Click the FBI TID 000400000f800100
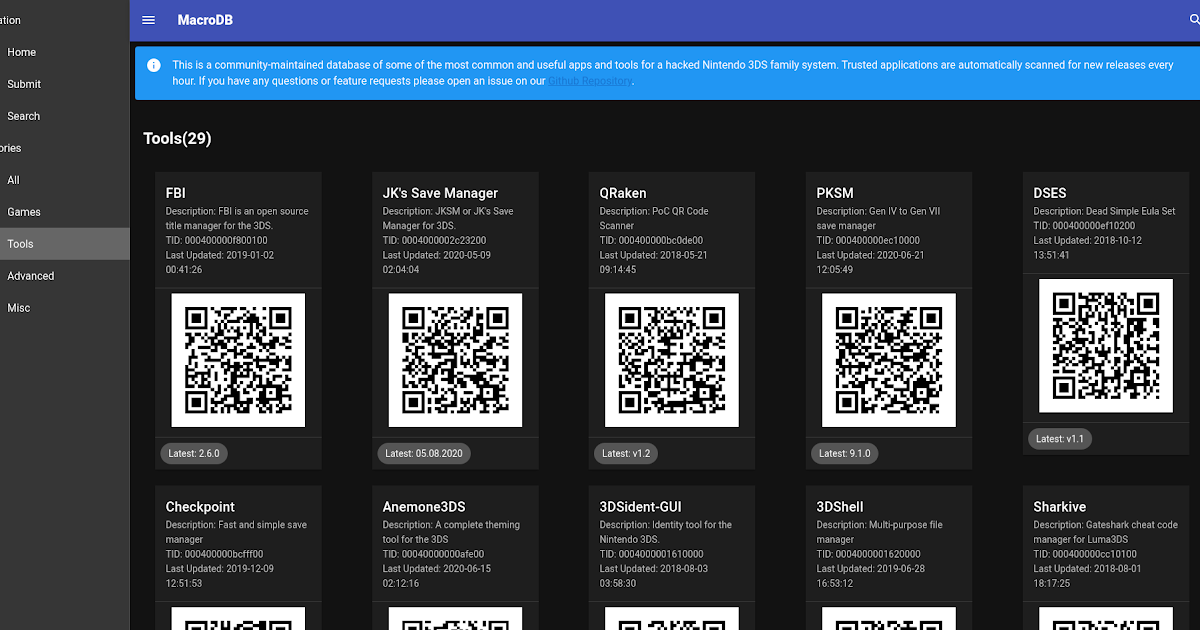 [x=217, y=240]
